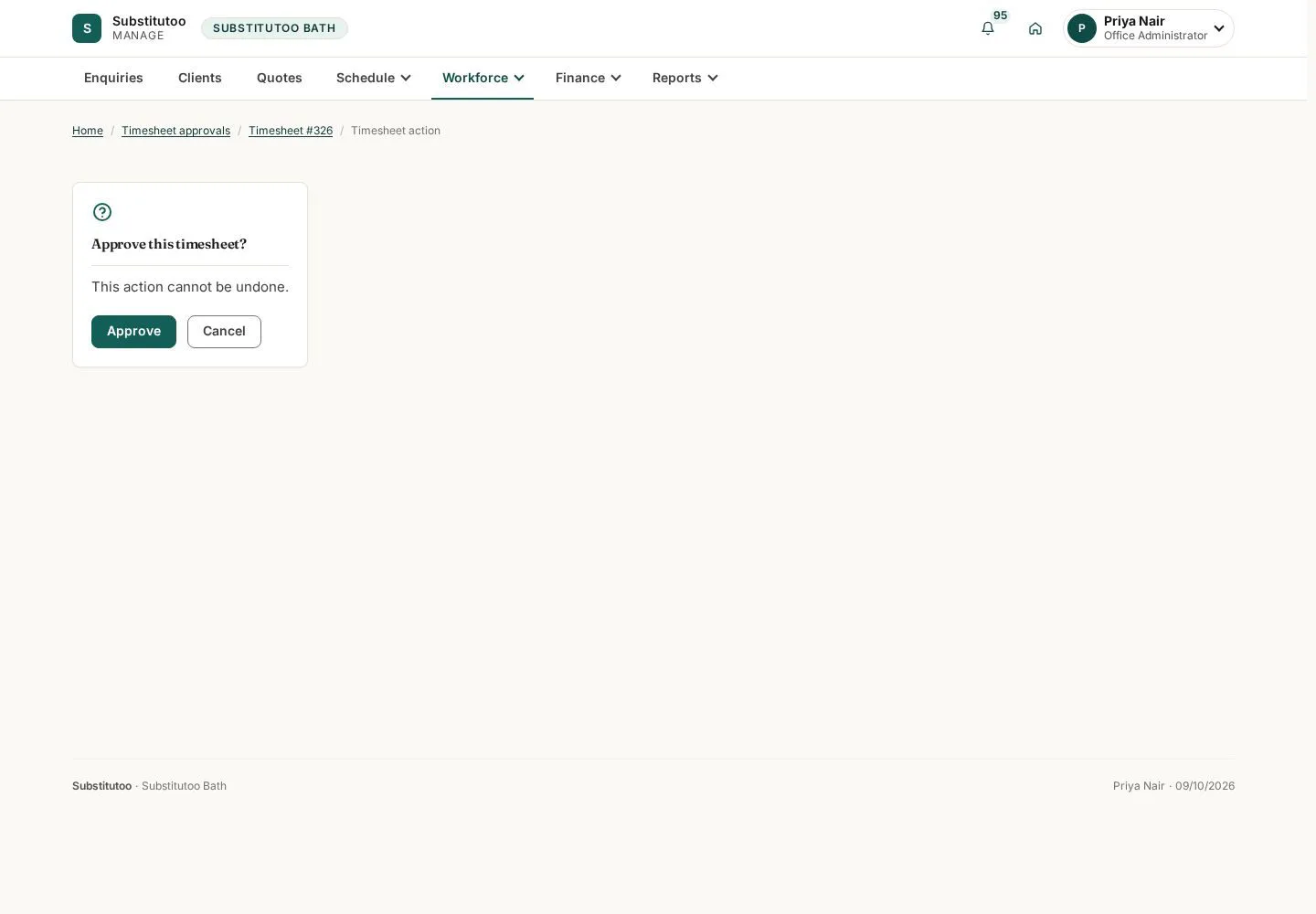Image resolution: width=1316 pixels, height=914 pixels.
Task: Go to the Enquiries tab
Action: click(x=113, y=78)
